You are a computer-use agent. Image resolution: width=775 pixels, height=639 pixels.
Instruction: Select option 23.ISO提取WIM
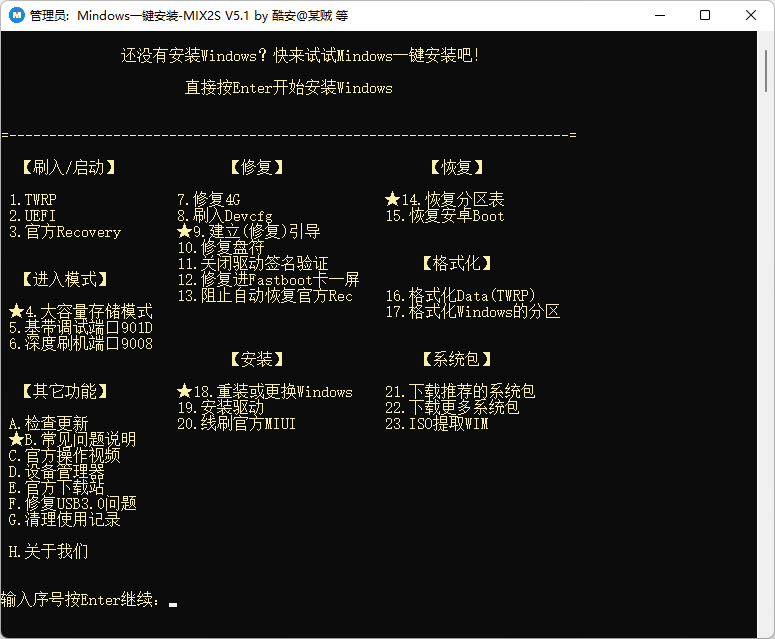(436, 424)
